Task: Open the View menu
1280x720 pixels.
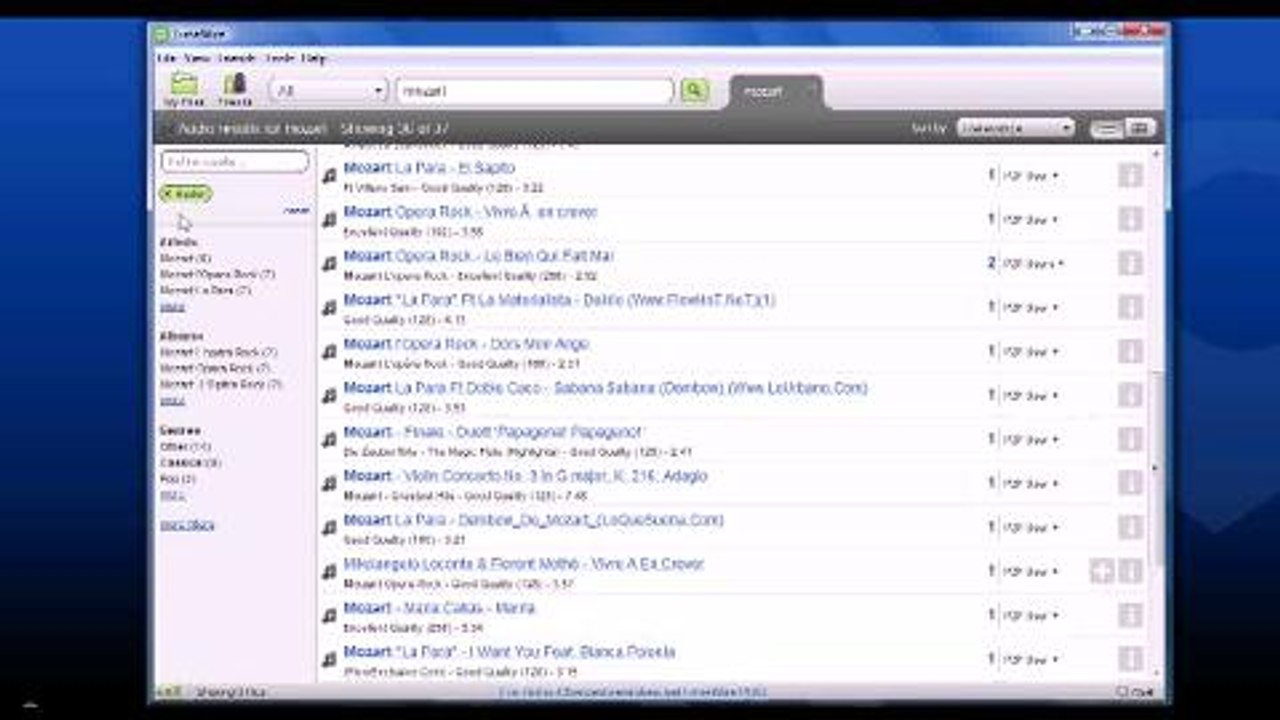Action: [x=196, y=59]
